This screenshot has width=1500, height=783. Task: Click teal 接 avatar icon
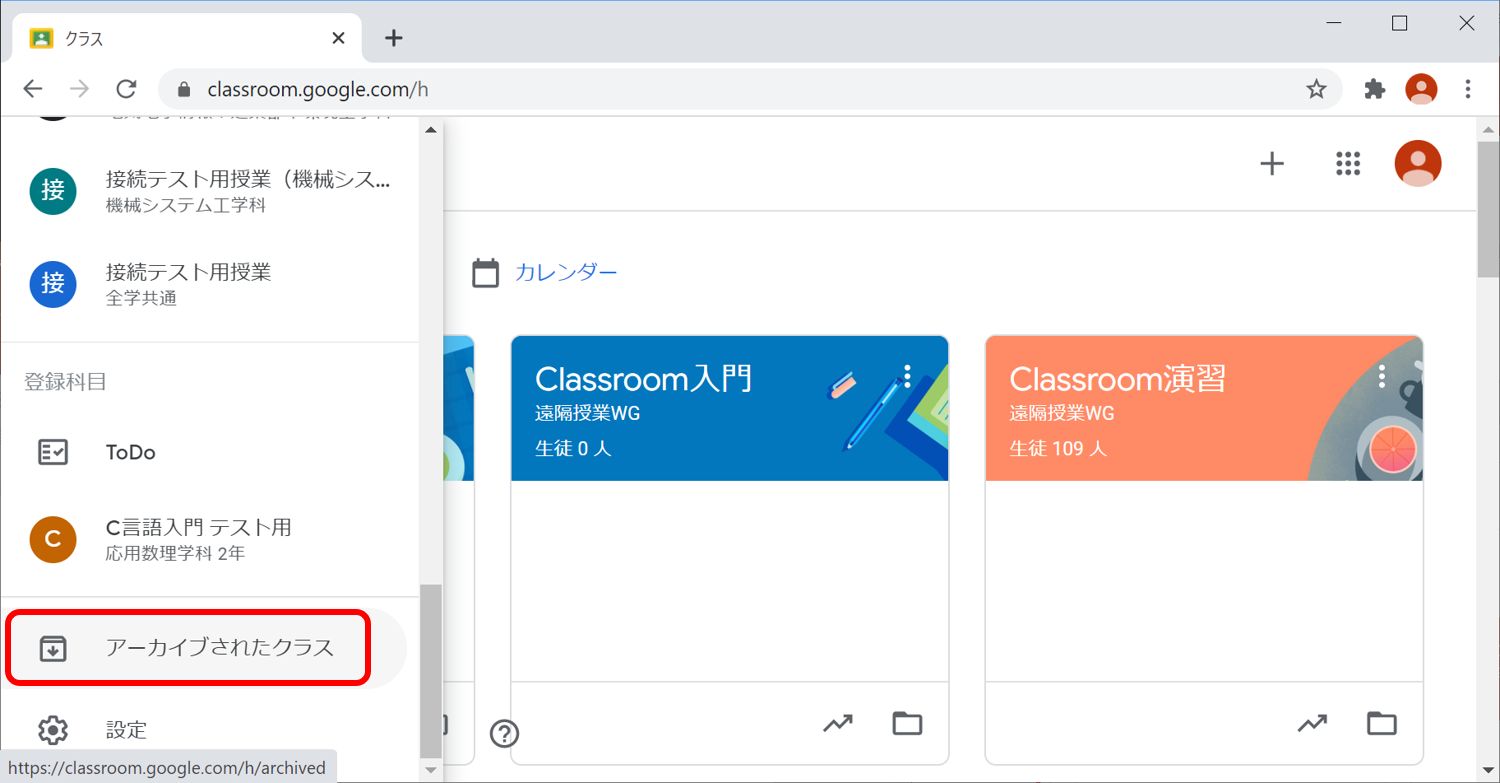(53, 191)
